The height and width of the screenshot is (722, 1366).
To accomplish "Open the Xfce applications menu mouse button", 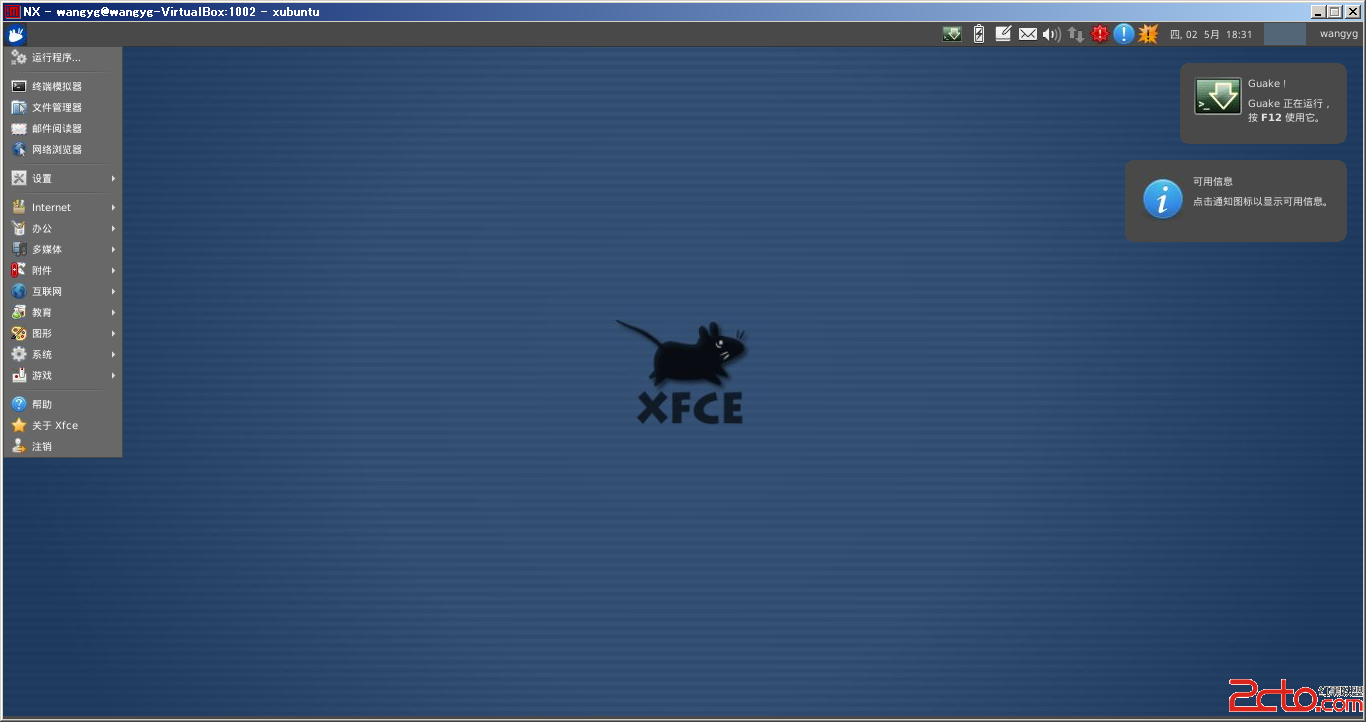I will coord(16,35).
